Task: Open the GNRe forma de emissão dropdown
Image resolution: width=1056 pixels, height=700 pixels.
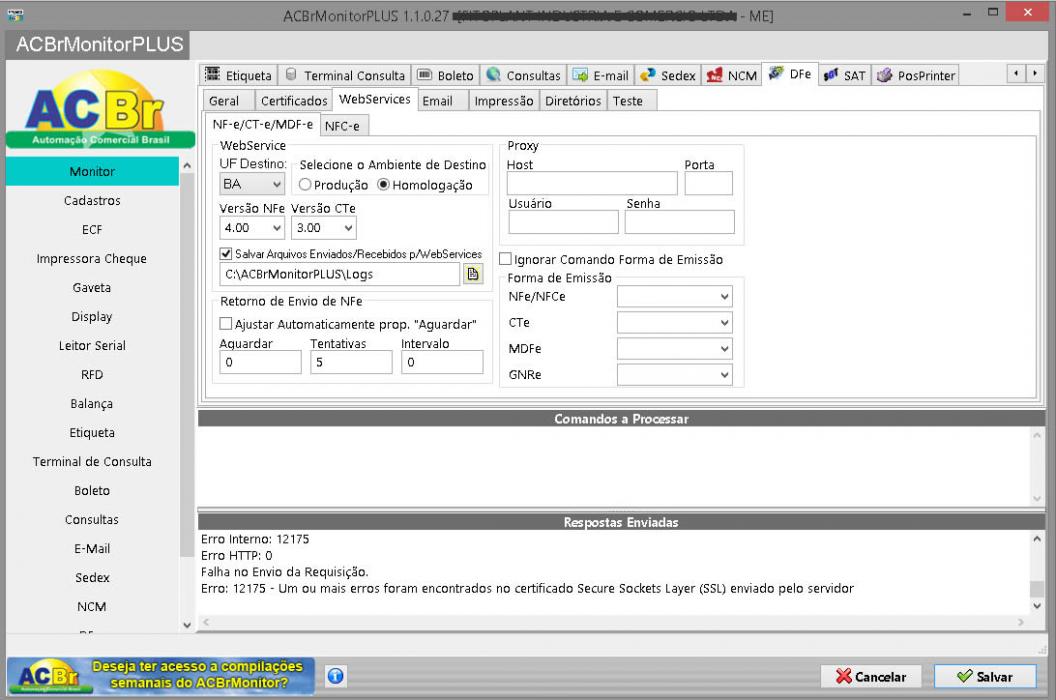Action: 675,375
